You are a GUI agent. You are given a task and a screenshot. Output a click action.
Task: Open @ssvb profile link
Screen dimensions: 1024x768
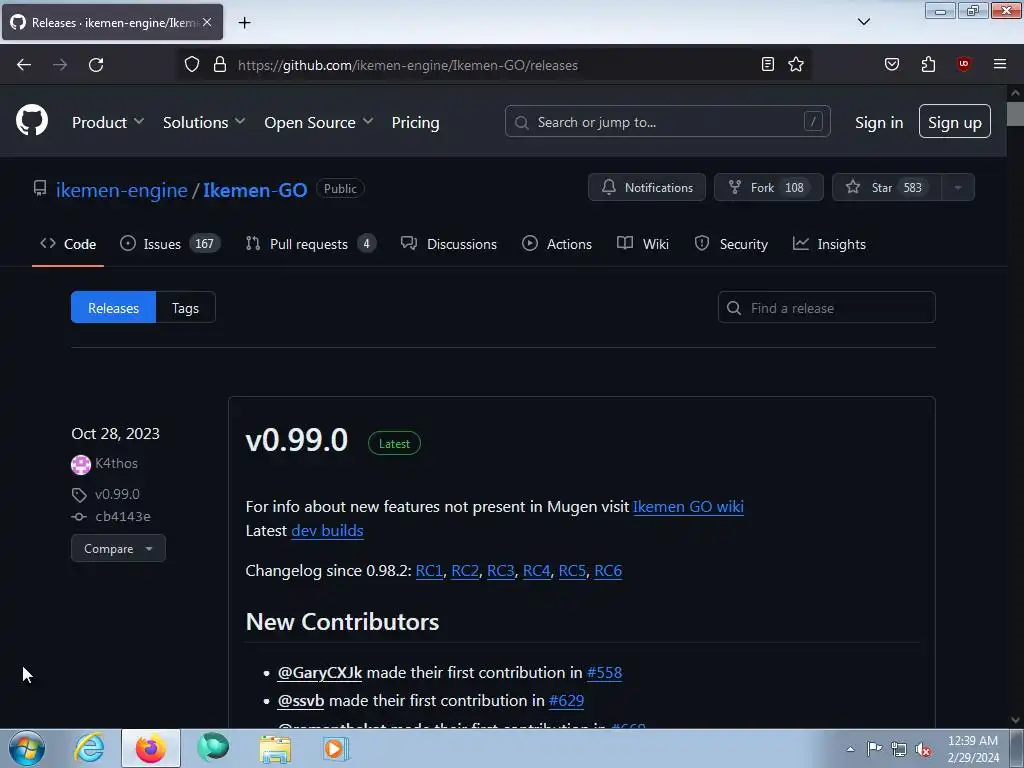pos(300,701)
